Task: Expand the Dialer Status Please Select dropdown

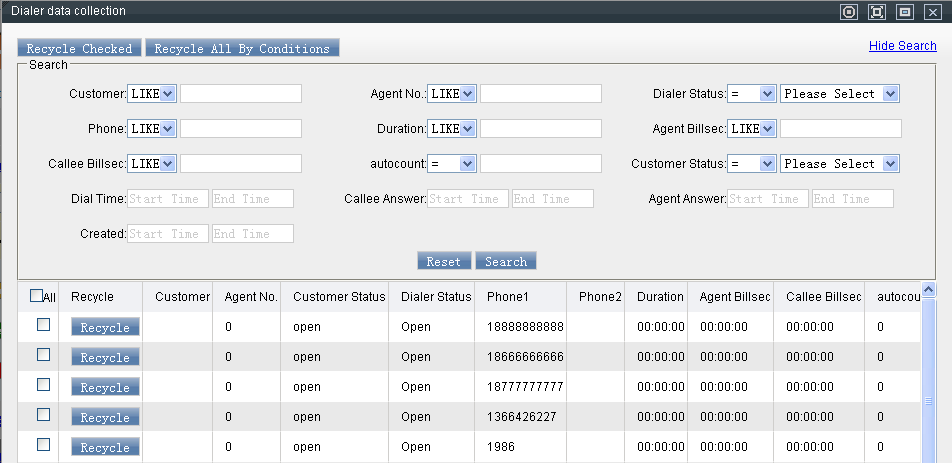Action: 840,94
